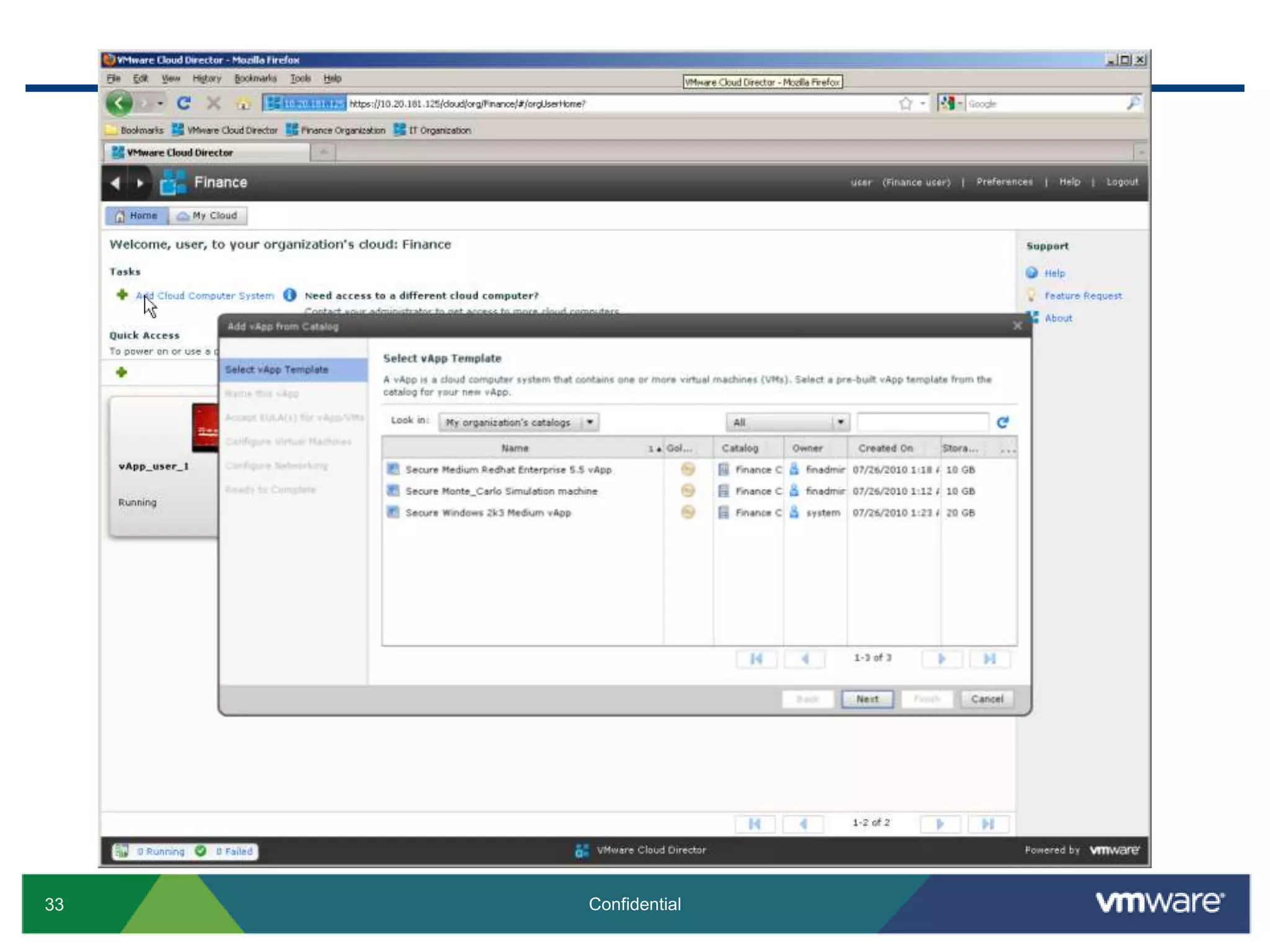Switch to the My Cloud tab

point(208,216)
